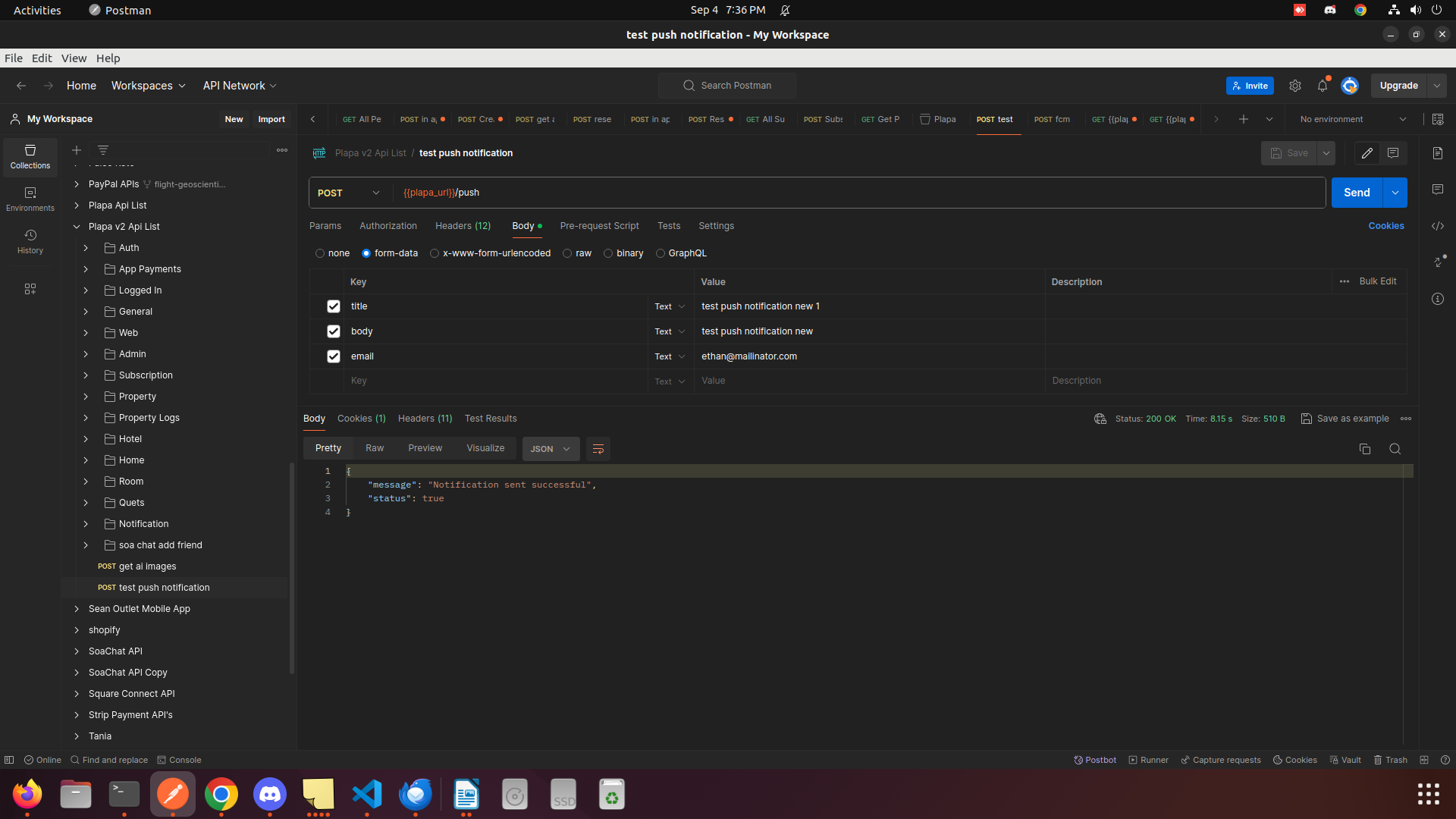The width and height of the screenshot is (1456, 819).
Task: Open the Workspaces dropdown menu
Action: (x=149, y=86)
